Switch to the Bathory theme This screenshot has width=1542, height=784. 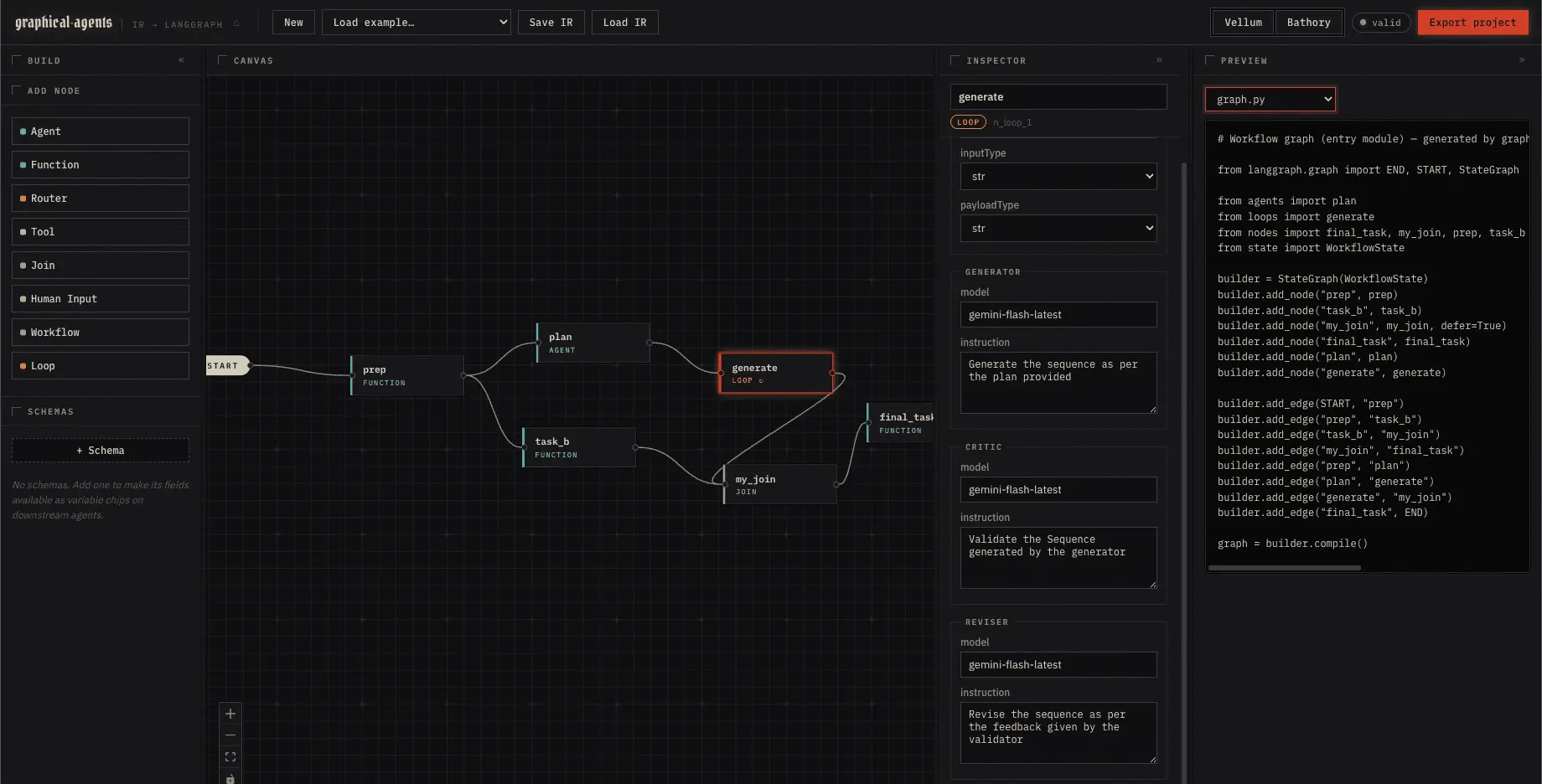1308,23
